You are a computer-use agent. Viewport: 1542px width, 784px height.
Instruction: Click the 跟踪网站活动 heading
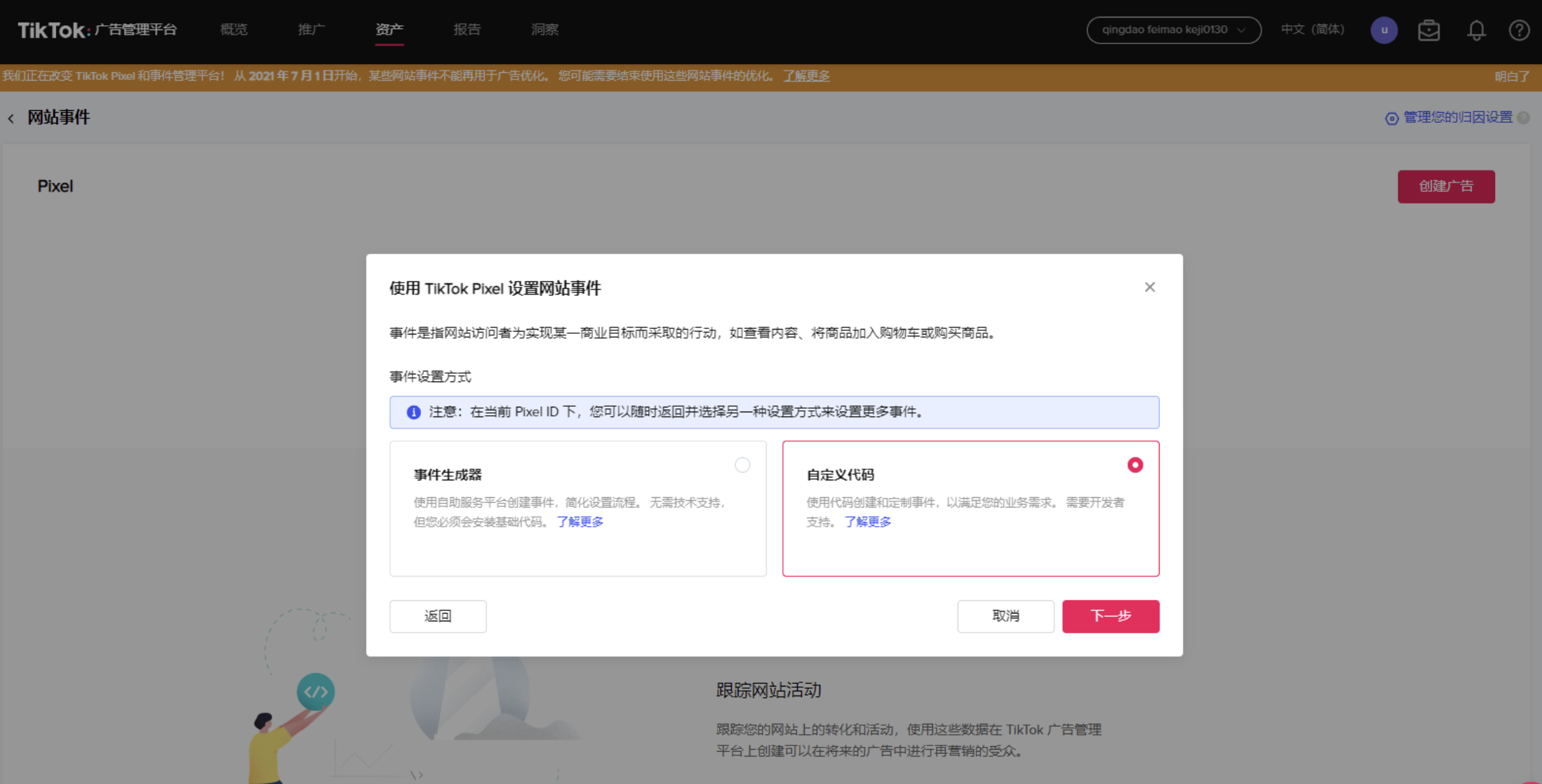(769, 690)
